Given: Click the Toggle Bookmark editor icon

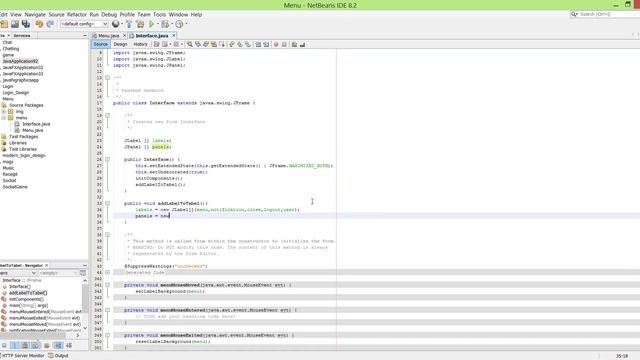Looking at the screenshot, I should [248, 44].
